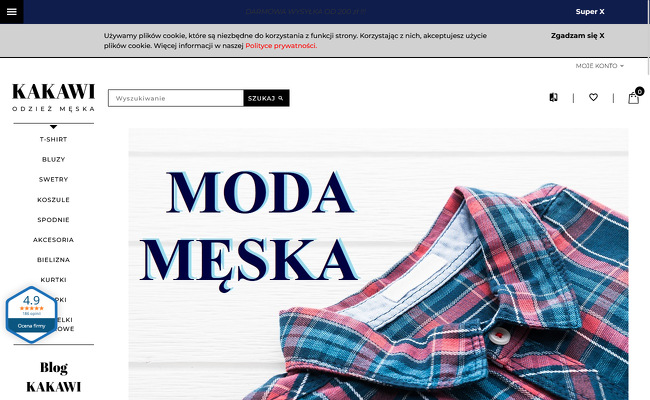Viewport: 650px width, 400px height.
Task: Go to the KOSZULE category
Action: tap(53, 200)
